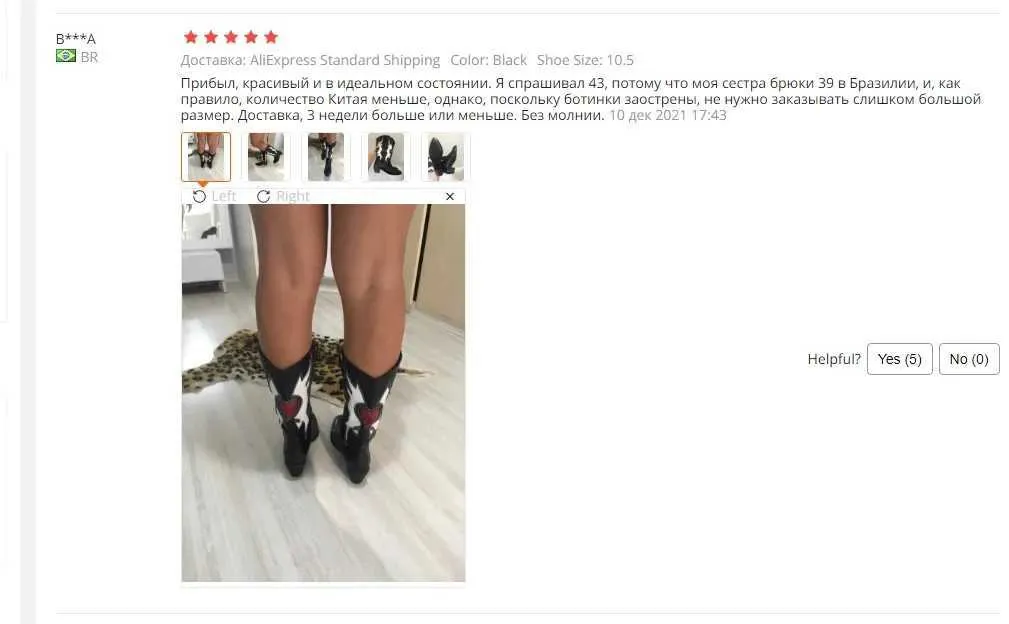Screen dimensions: 1009x624
Task: Click the review date 10 дек 2021
Action: click(668, 115)
